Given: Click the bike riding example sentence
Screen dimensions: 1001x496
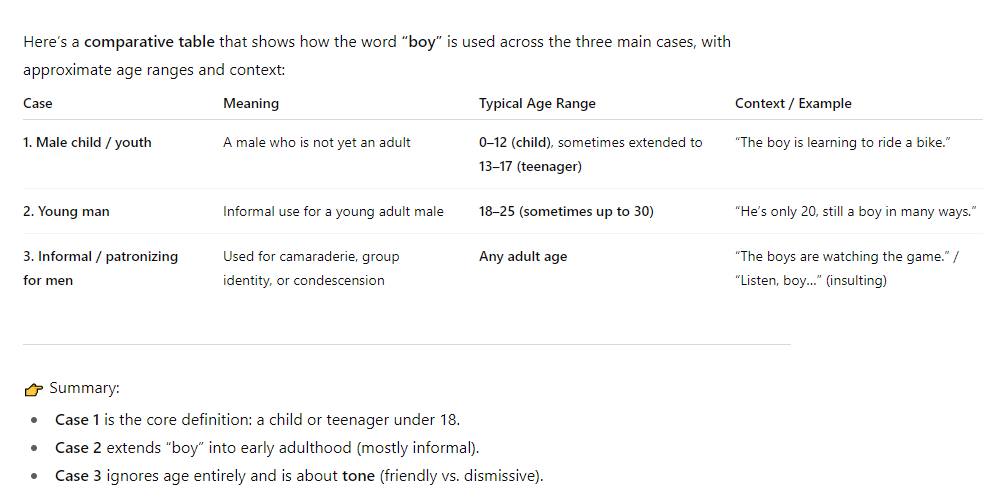Looking at the screenshot, I should (x=843, y=142).
